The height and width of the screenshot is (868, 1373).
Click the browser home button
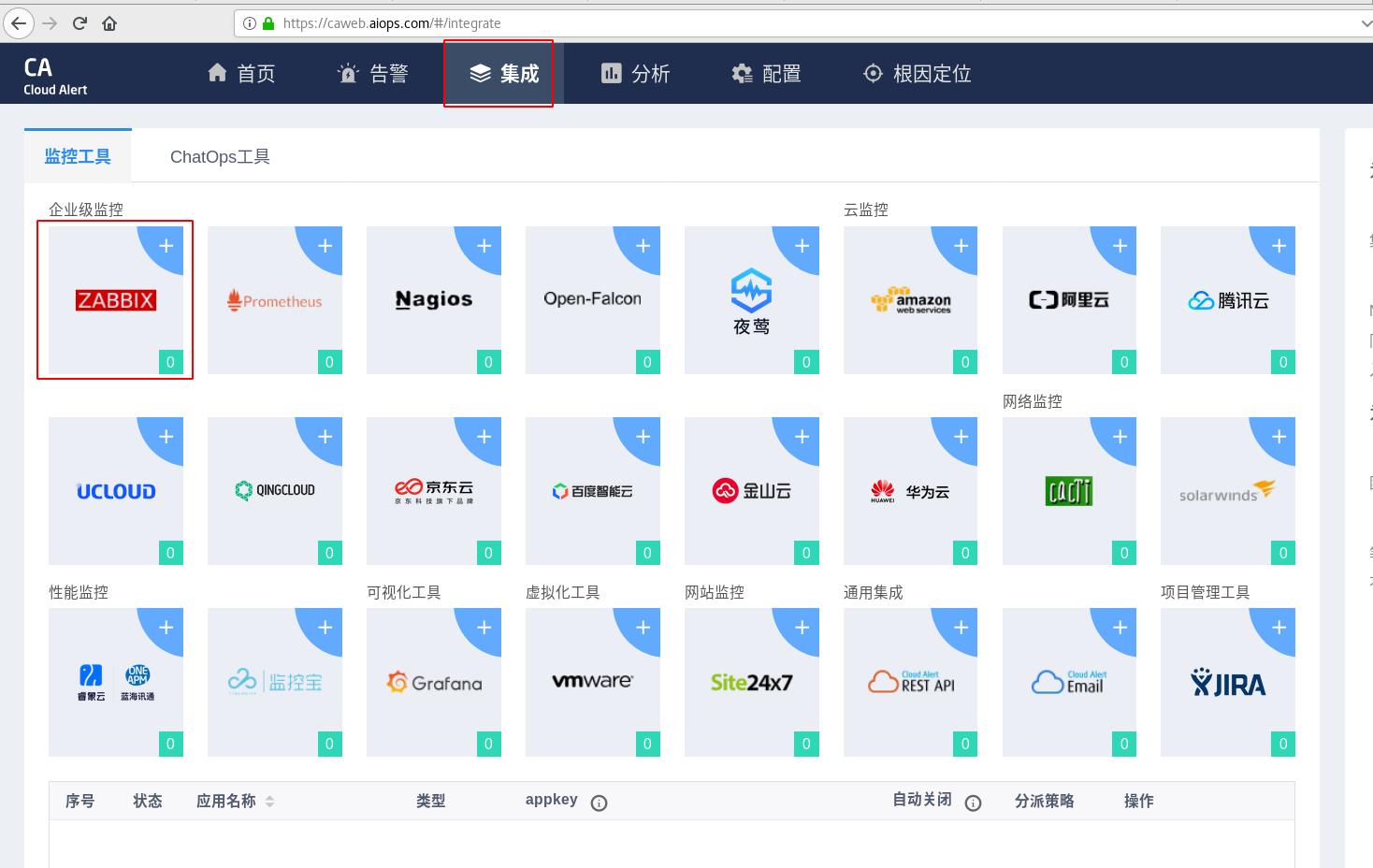point(109,23)
